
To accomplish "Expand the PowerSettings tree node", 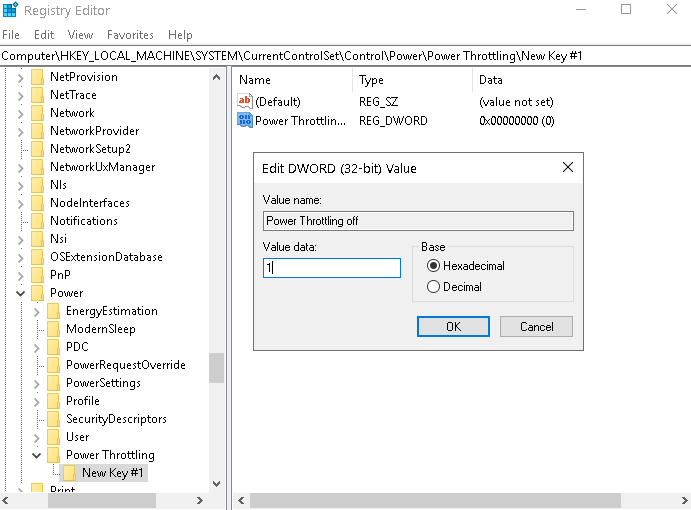I will point(36,384).
